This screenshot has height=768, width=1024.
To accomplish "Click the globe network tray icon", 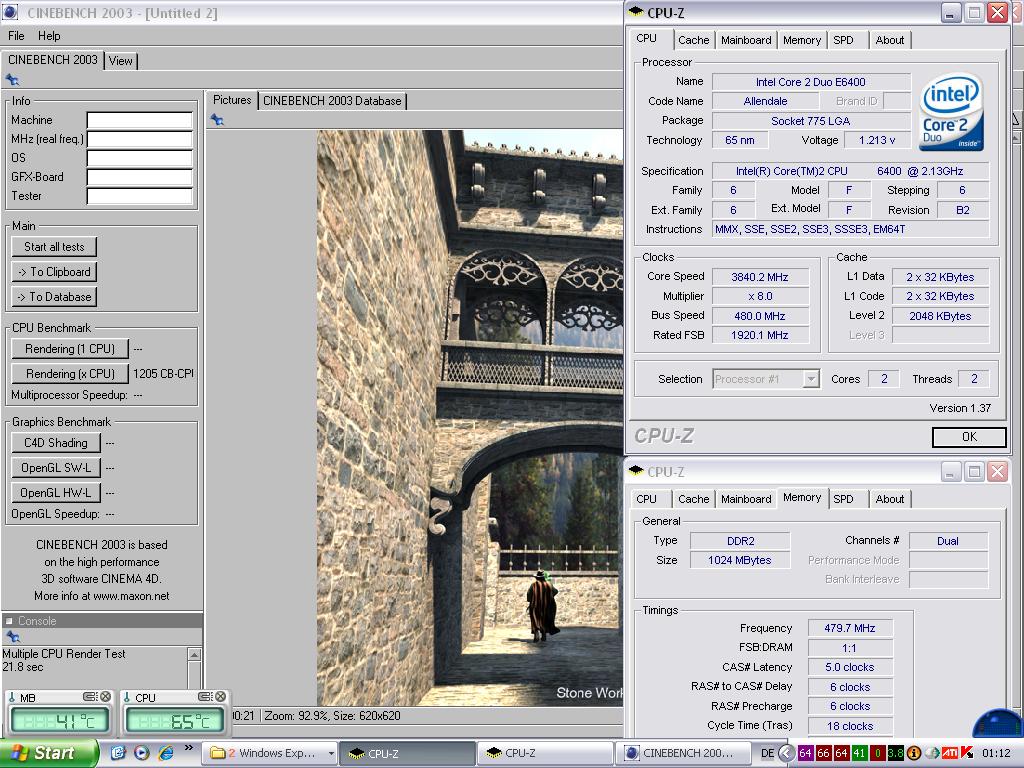I will [x=932, y=753].
